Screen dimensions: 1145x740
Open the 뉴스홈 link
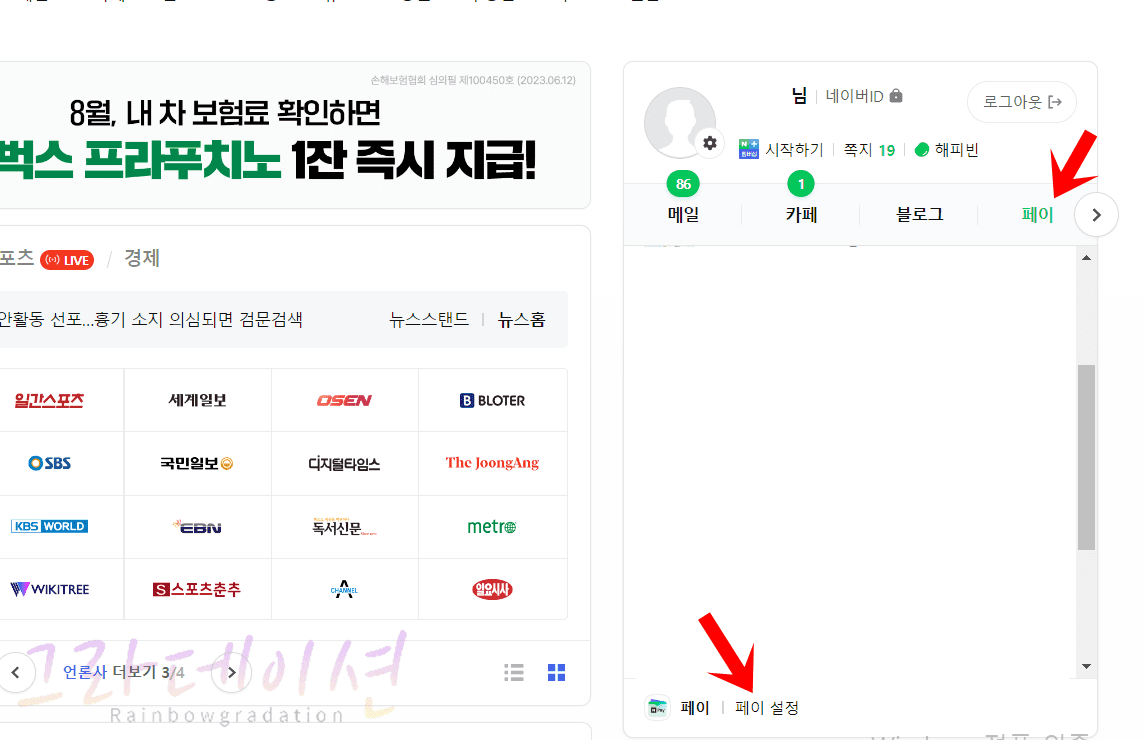[x=521, y=319]
